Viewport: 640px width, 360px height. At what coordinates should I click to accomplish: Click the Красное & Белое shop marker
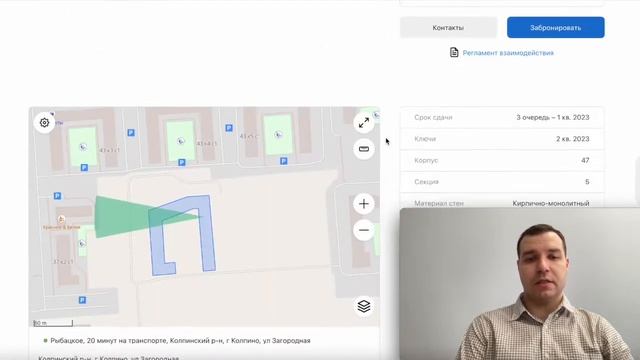click(61, 220)
